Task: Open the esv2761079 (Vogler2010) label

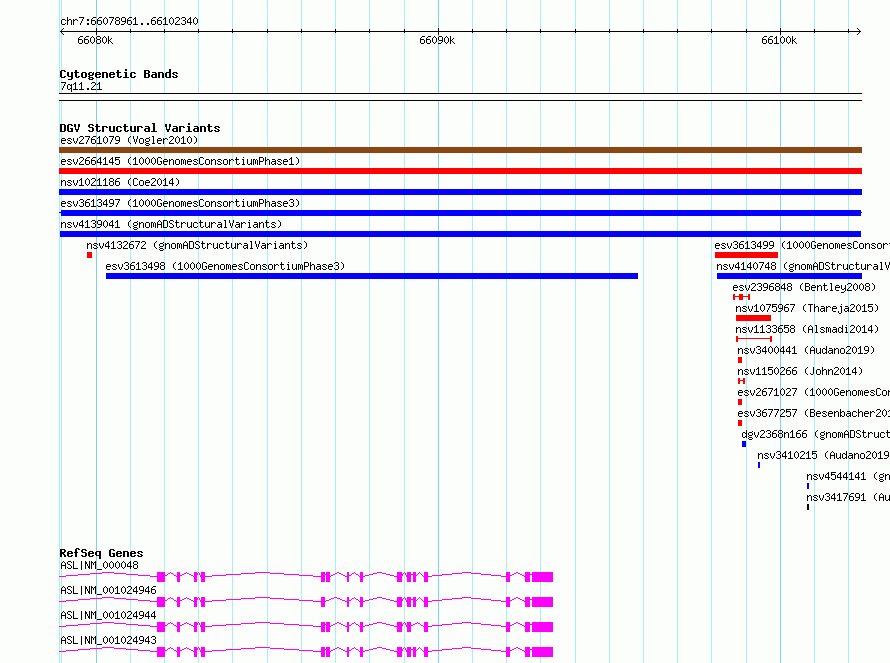Action: coord(129,140)
